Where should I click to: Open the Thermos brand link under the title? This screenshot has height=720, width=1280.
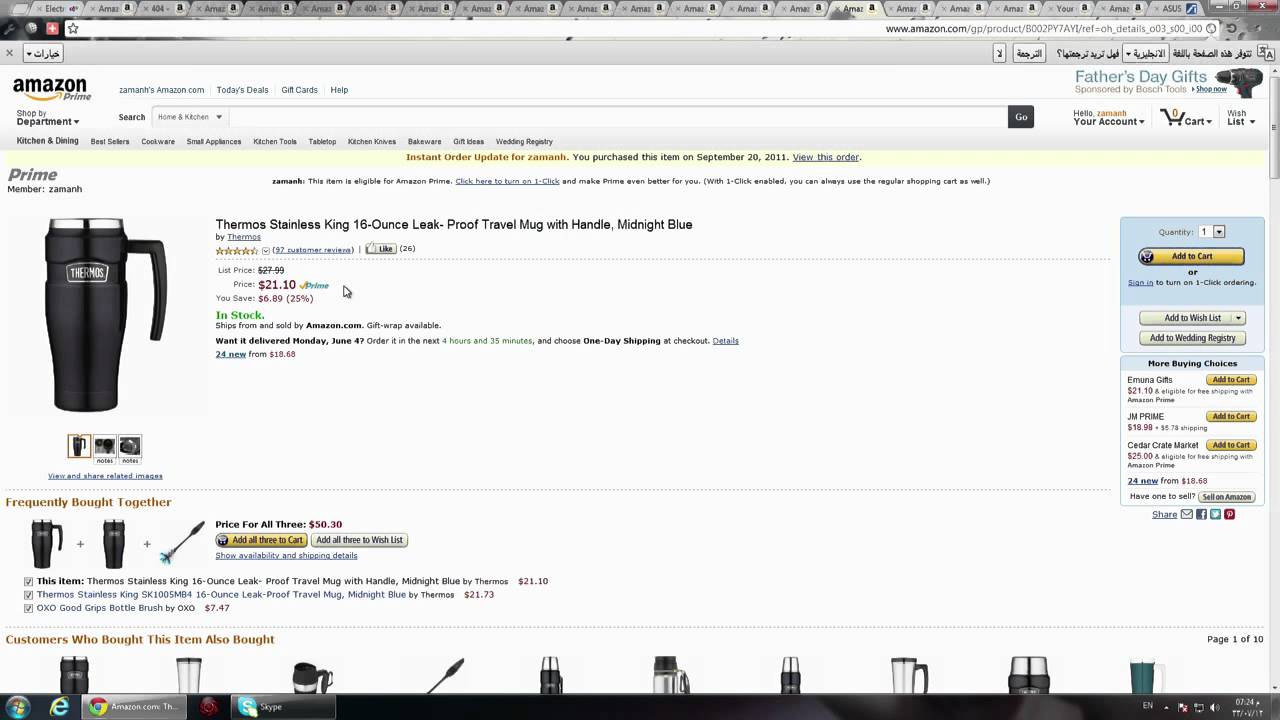point(244,237)
